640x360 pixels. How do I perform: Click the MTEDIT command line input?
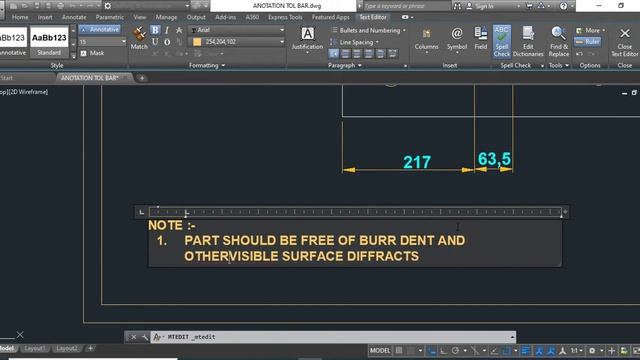tap(332, 337)
